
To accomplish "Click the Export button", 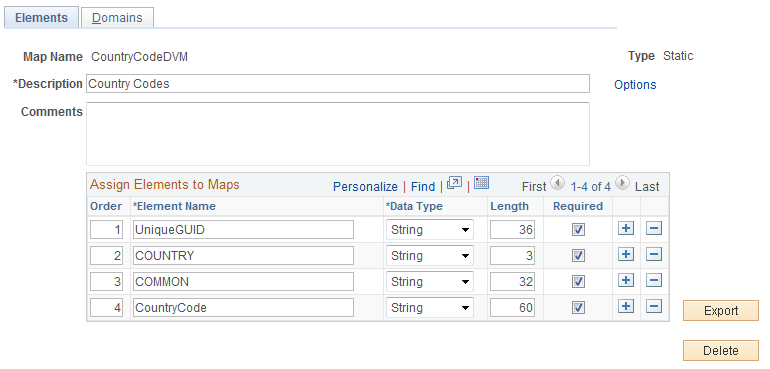I will pos(720,311).
